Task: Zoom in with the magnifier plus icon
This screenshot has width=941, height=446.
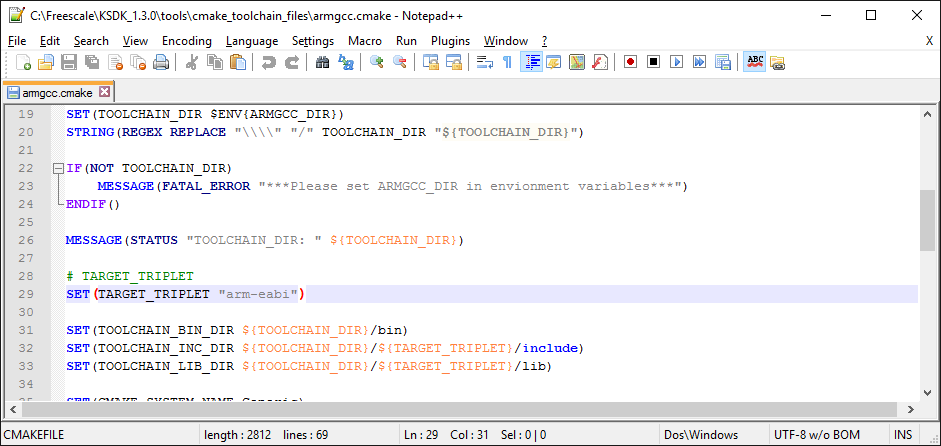Action: click(x=376, y=62)
